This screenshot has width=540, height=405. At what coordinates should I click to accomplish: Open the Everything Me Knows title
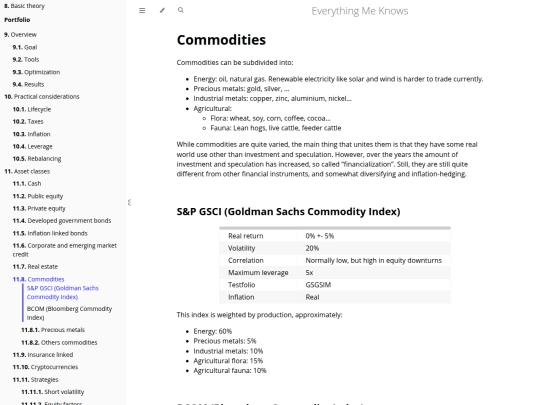click(x=360, y=11)
